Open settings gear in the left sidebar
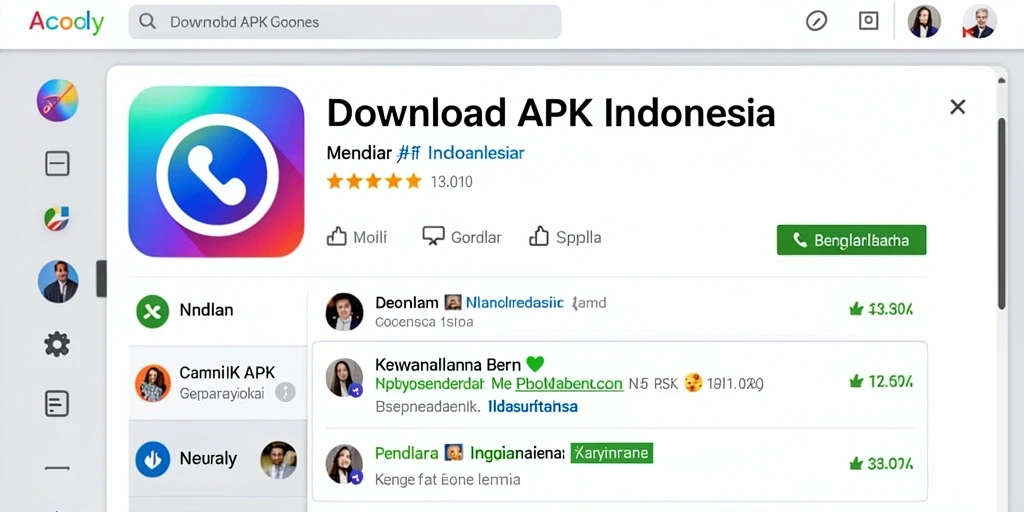Screen dimensions: 1024x512 (57, 344)
